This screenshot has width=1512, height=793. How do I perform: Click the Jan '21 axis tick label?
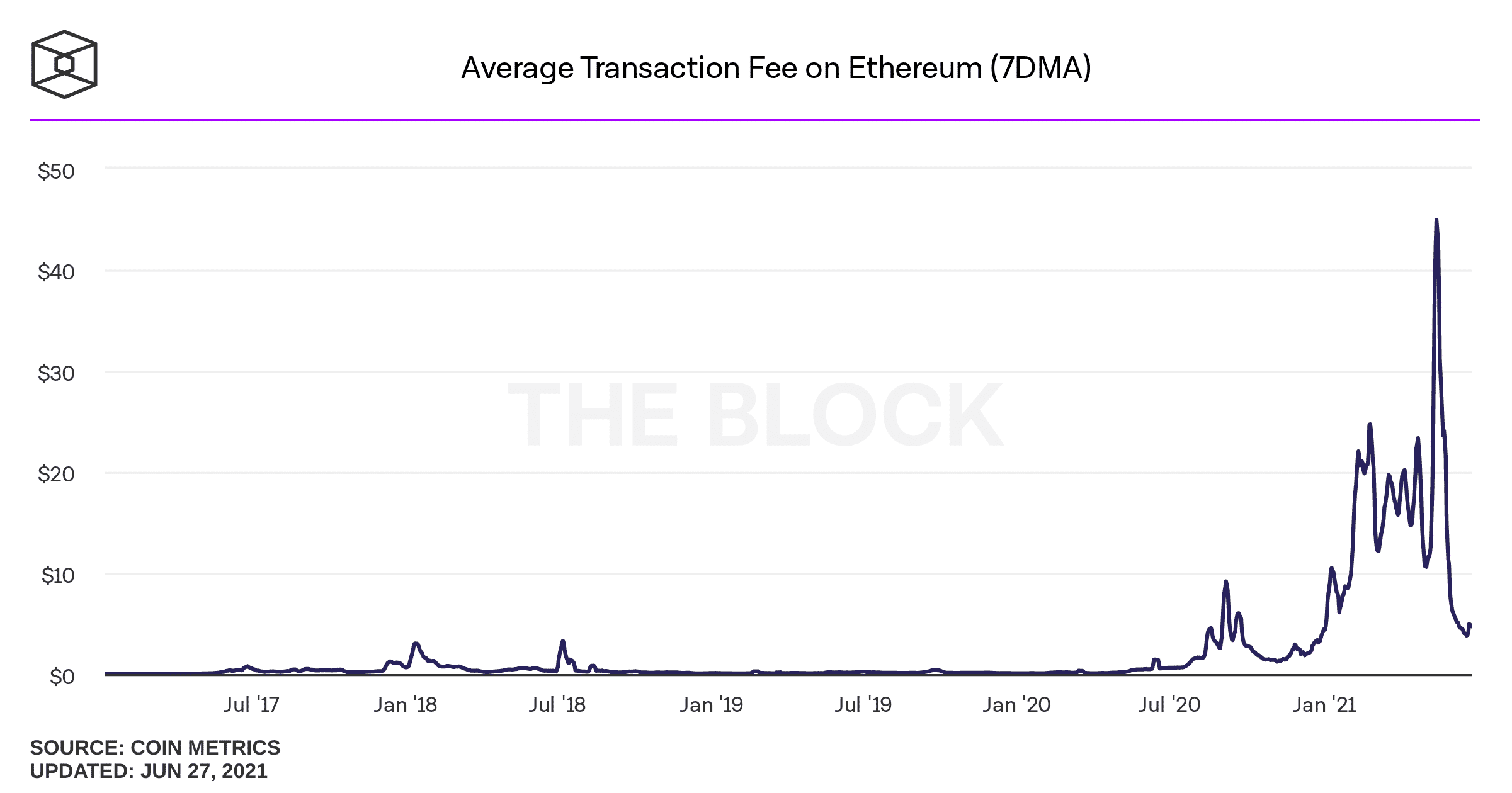1324,705
